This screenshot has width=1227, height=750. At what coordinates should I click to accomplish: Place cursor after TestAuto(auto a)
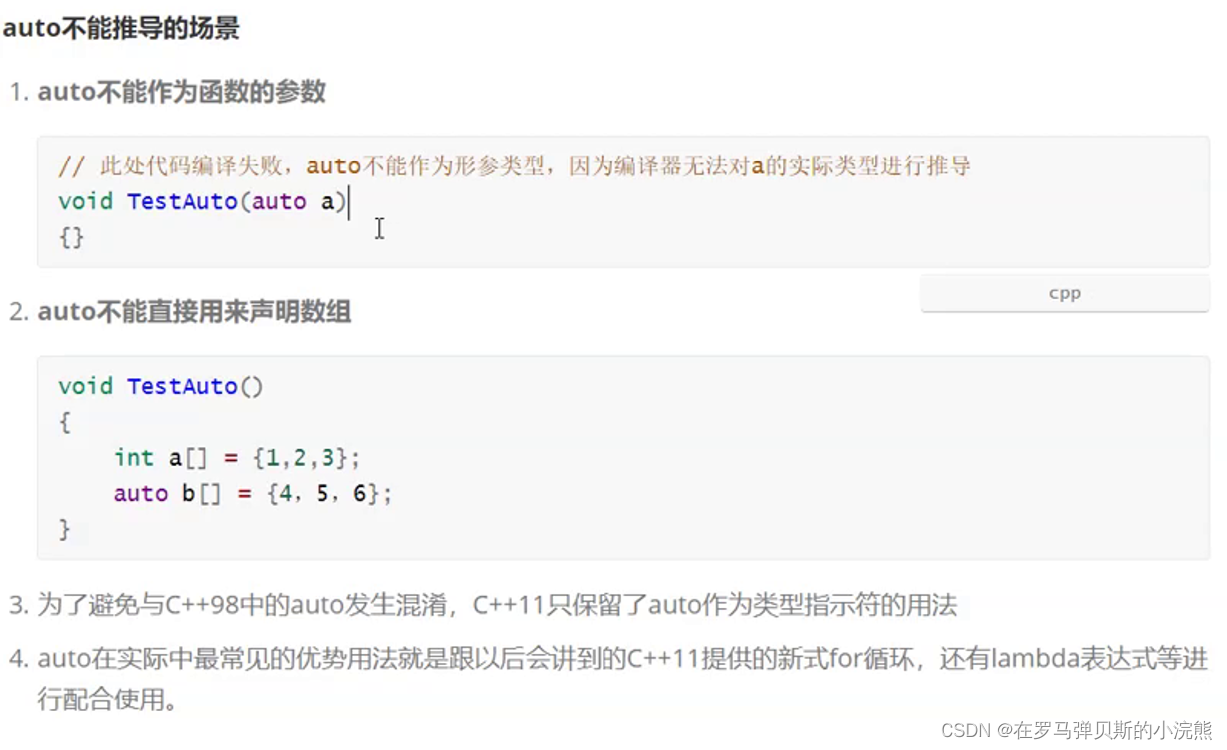point(348,202)
